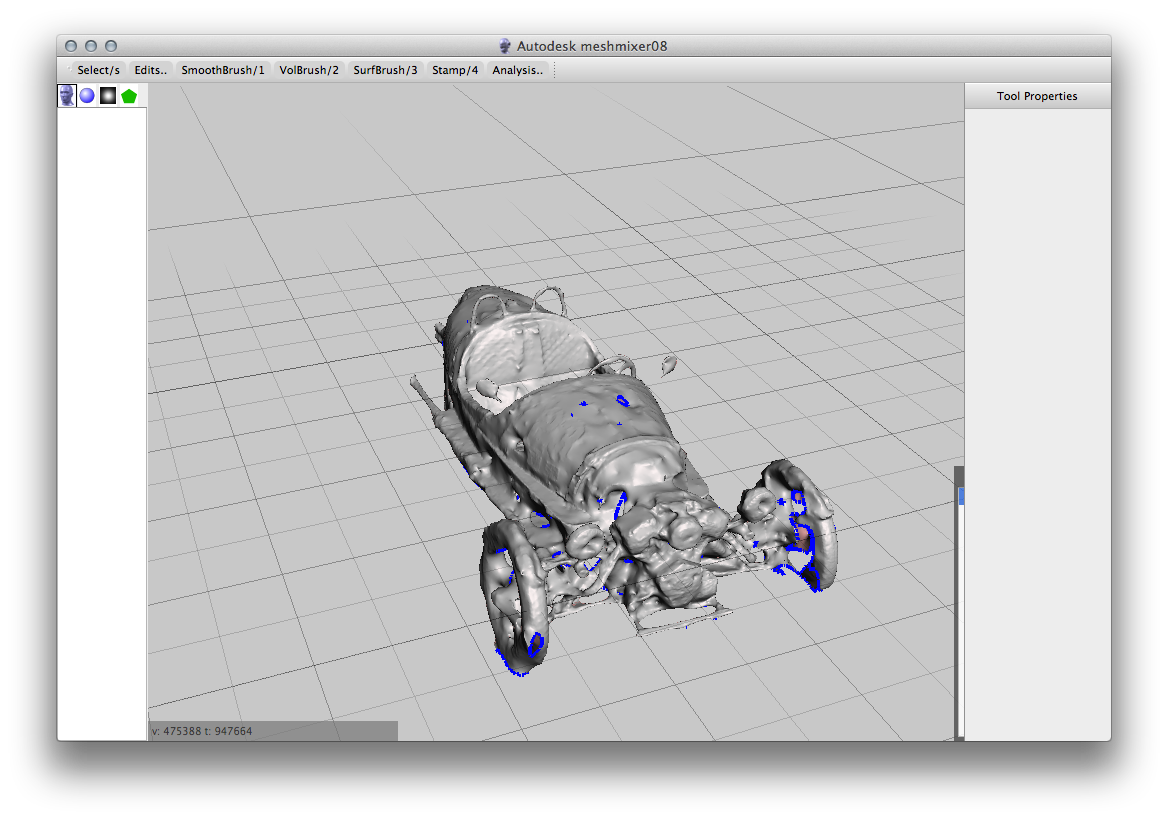Expand the Analysis.. menu
Viewport: 1168px width, 820px height.
tap(517, 70)
